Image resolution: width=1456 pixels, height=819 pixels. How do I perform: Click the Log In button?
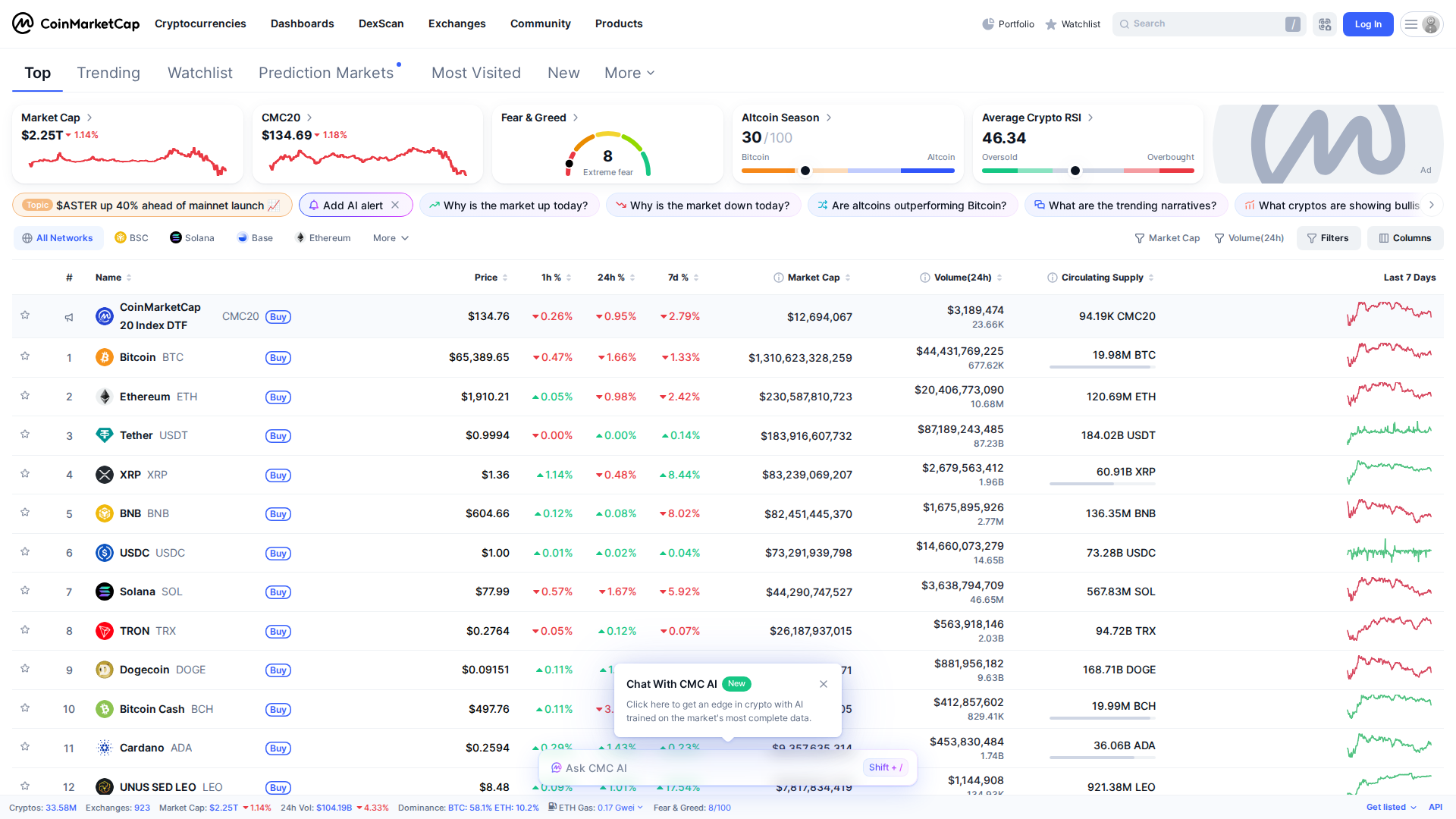(x=1368, y=24)
